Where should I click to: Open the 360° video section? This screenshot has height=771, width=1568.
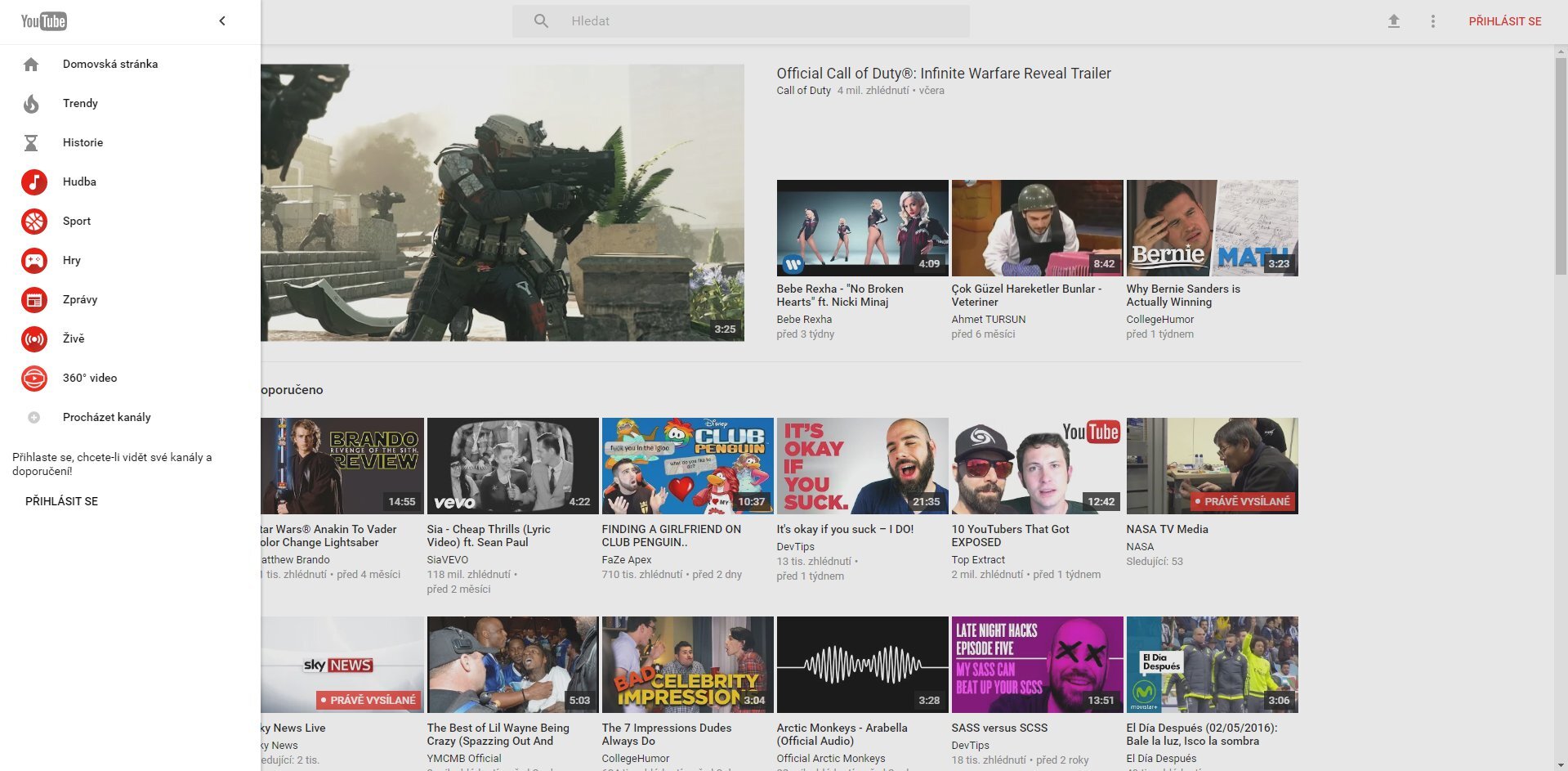(x=90, y=378)
